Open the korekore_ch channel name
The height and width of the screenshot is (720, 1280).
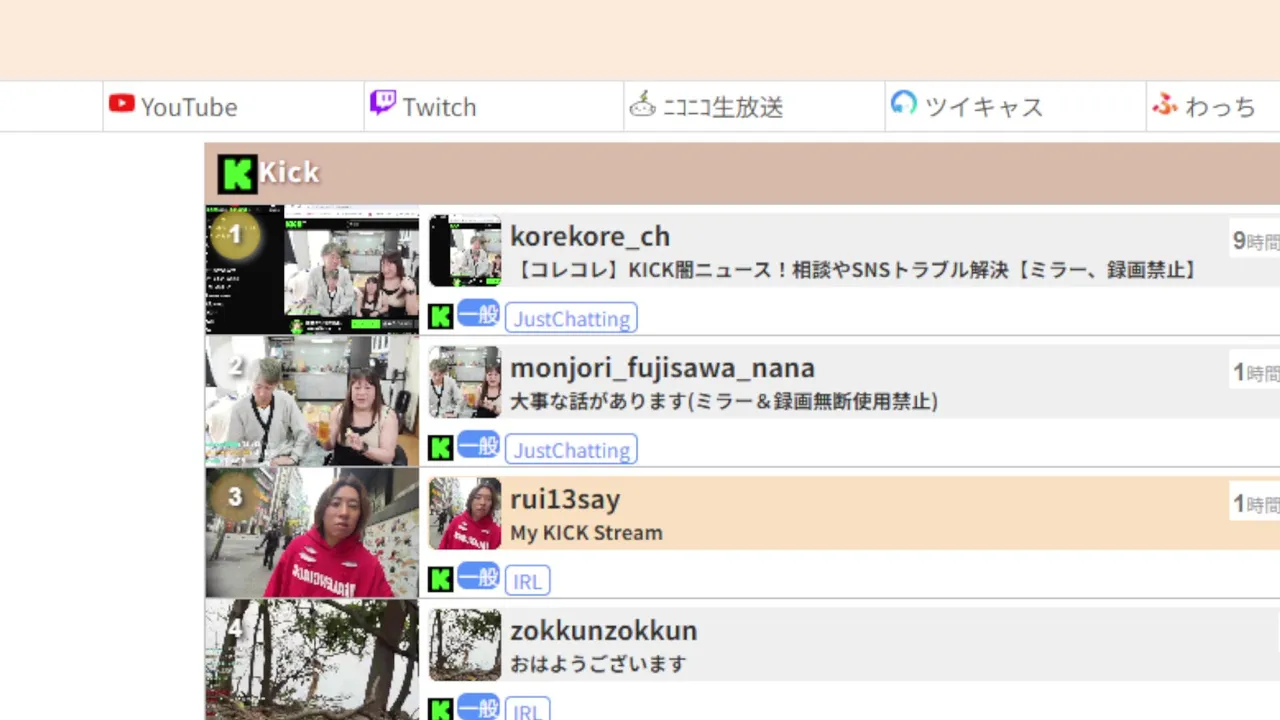590,236
